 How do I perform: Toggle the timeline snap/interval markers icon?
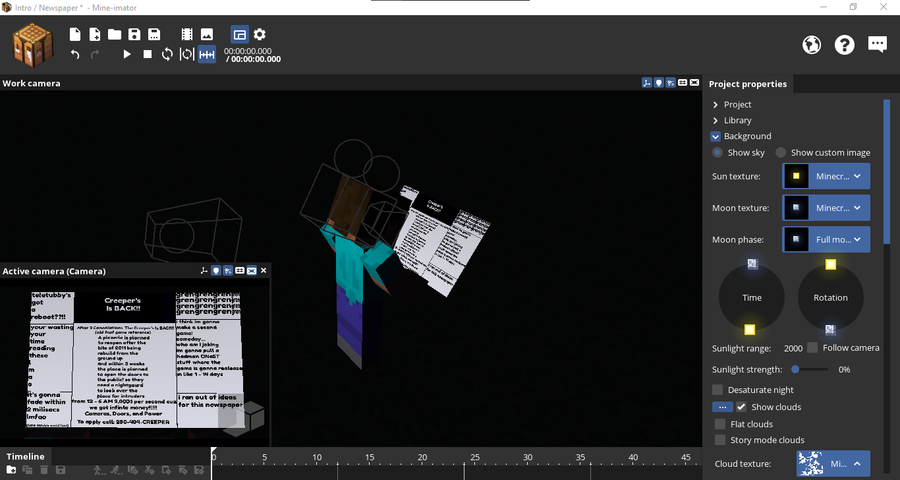(x=207, y=54)
